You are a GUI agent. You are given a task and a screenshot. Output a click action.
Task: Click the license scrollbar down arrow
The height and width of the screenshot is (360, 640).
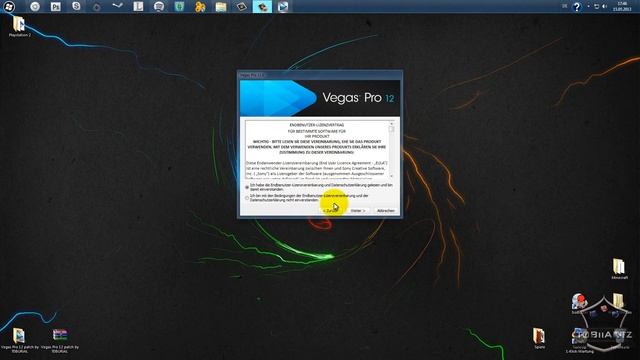(x=391, y=176)
